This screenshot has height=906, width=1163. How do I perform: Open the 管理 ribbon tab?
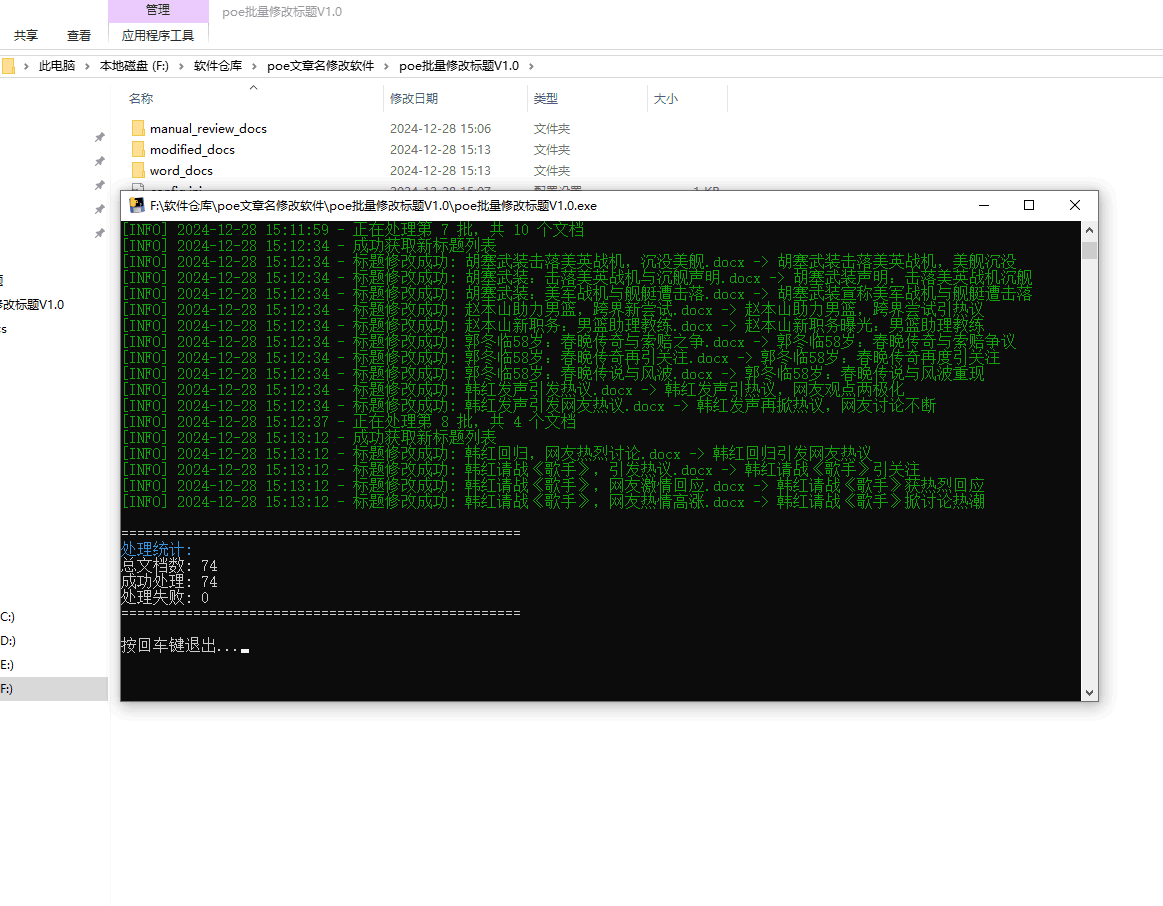point(157,10)
